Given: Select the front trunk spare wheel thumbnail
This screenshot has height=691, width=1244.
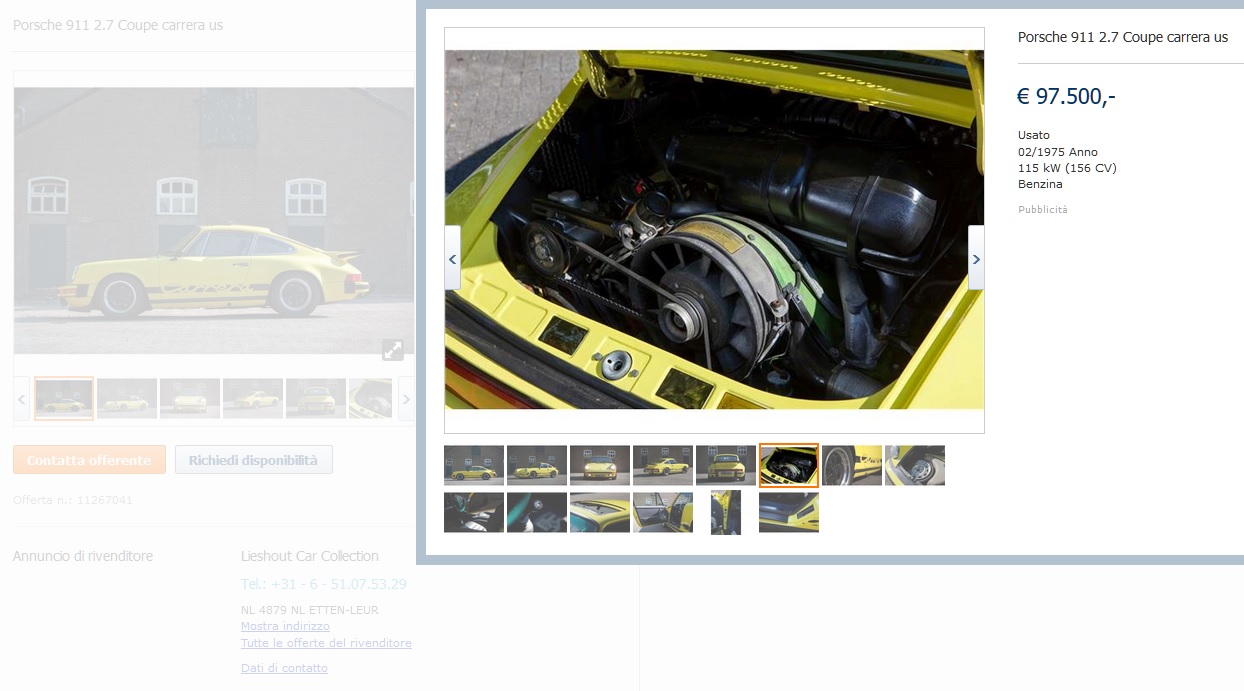Looking at the screenshot, I should point(915,465).
